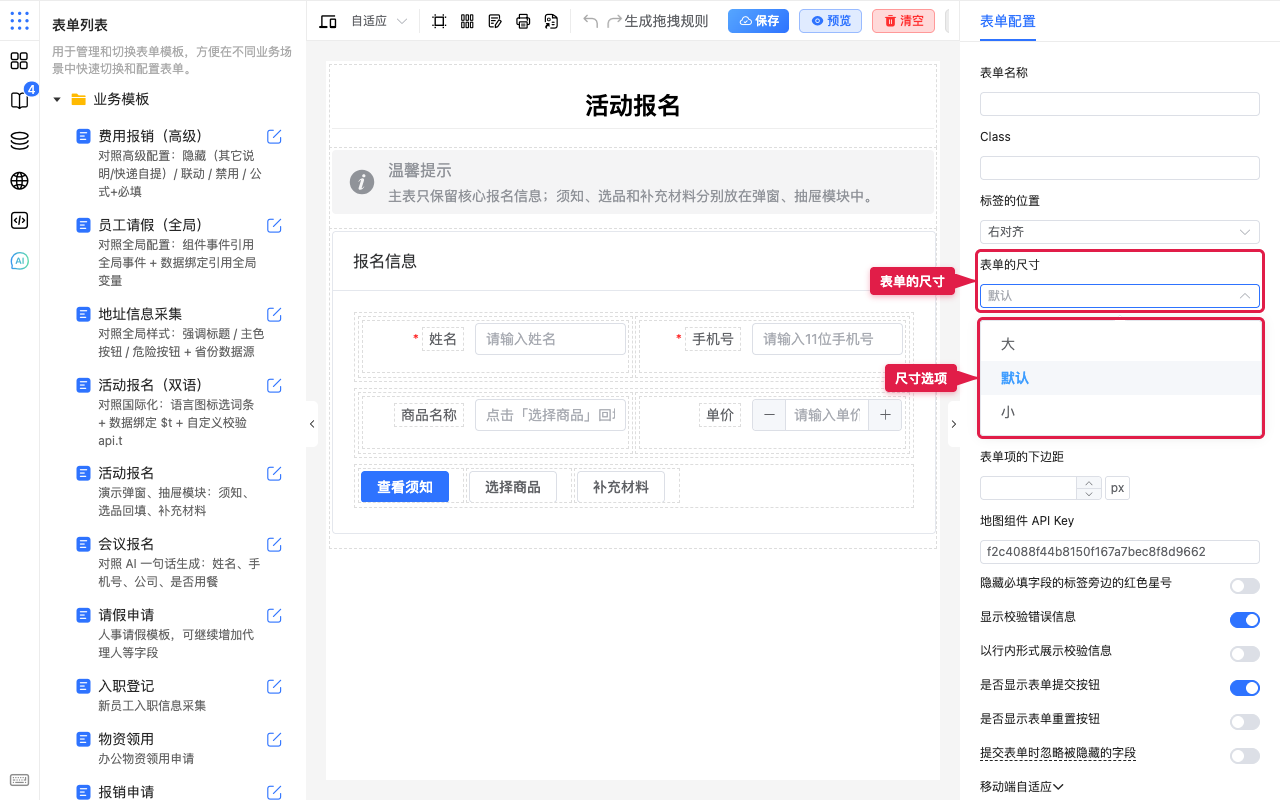Screen dimensions: 1280x800
Task: Click the note-with-pencil icon in toolbar
Action: click(495, 21)
